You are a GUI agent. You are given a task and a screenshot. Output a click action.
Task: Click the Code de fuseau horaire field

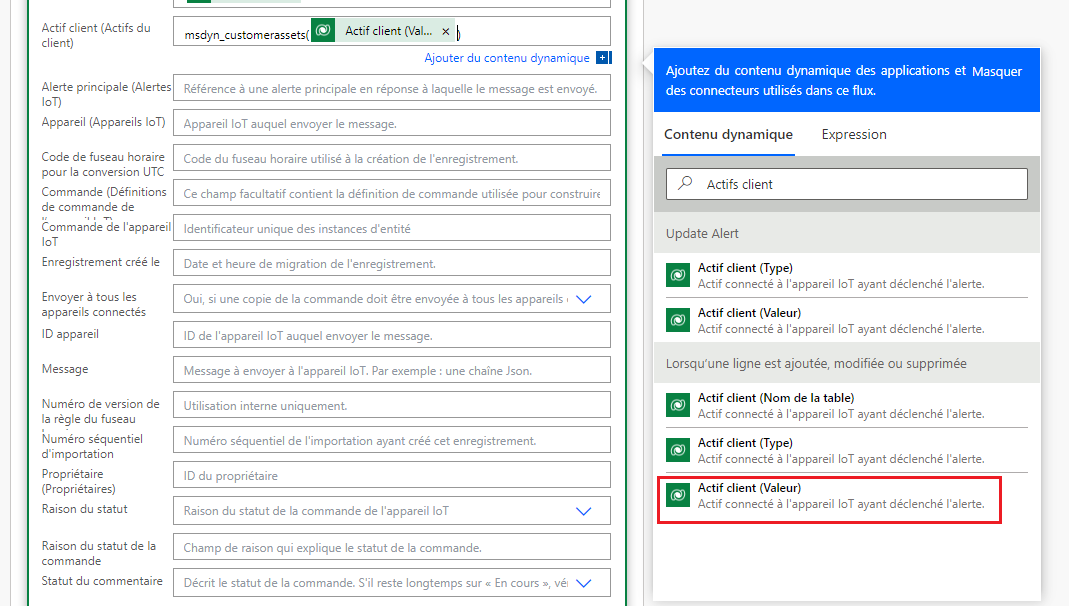(x=391, y=158)
